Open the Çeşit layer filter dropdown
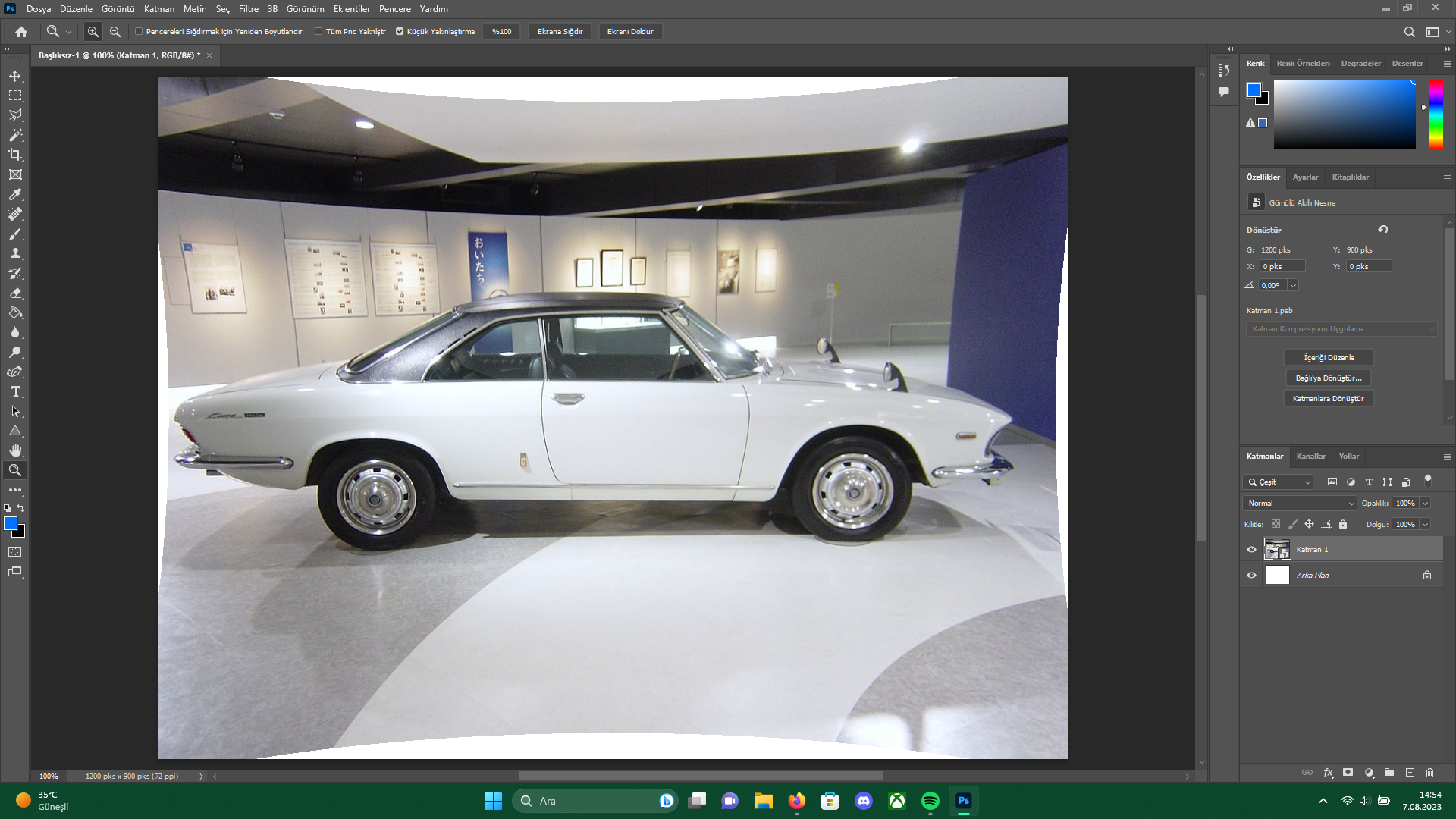 tap(1279, 482)
